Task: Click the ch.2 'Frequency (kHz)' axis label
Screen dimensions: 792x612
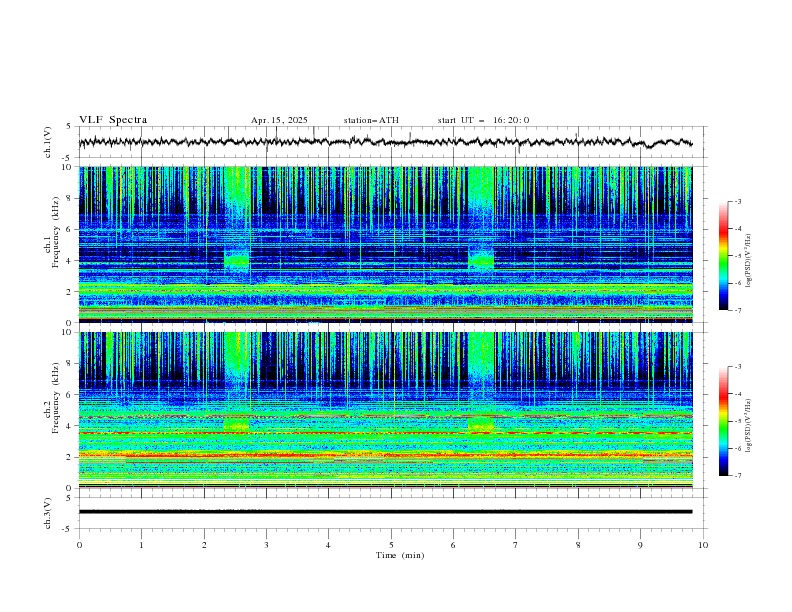Action: click(56, 398)
